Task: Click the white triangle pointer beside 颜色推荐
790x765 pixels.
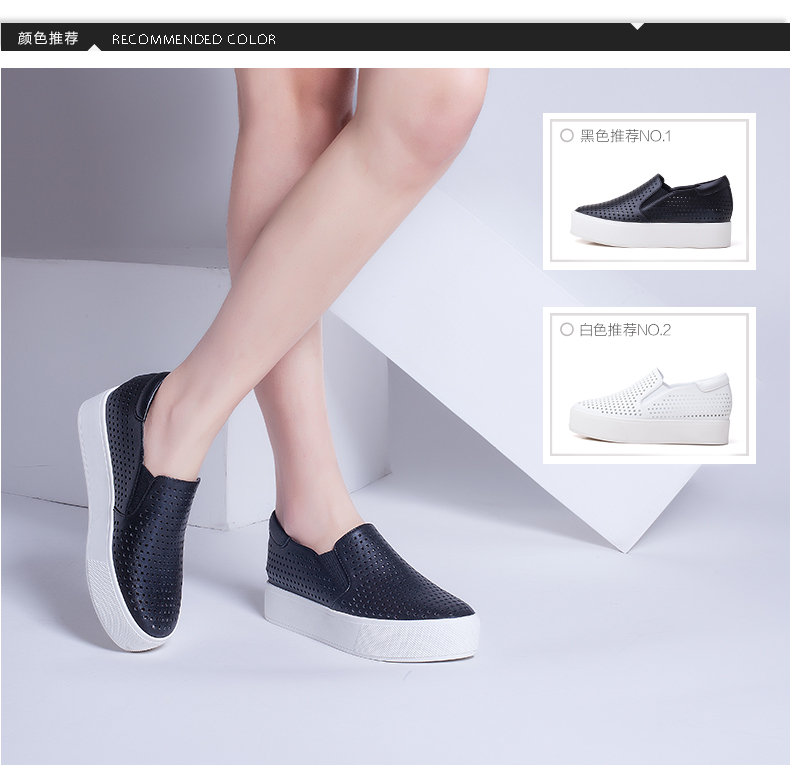Action: click(x=96, y=45)
